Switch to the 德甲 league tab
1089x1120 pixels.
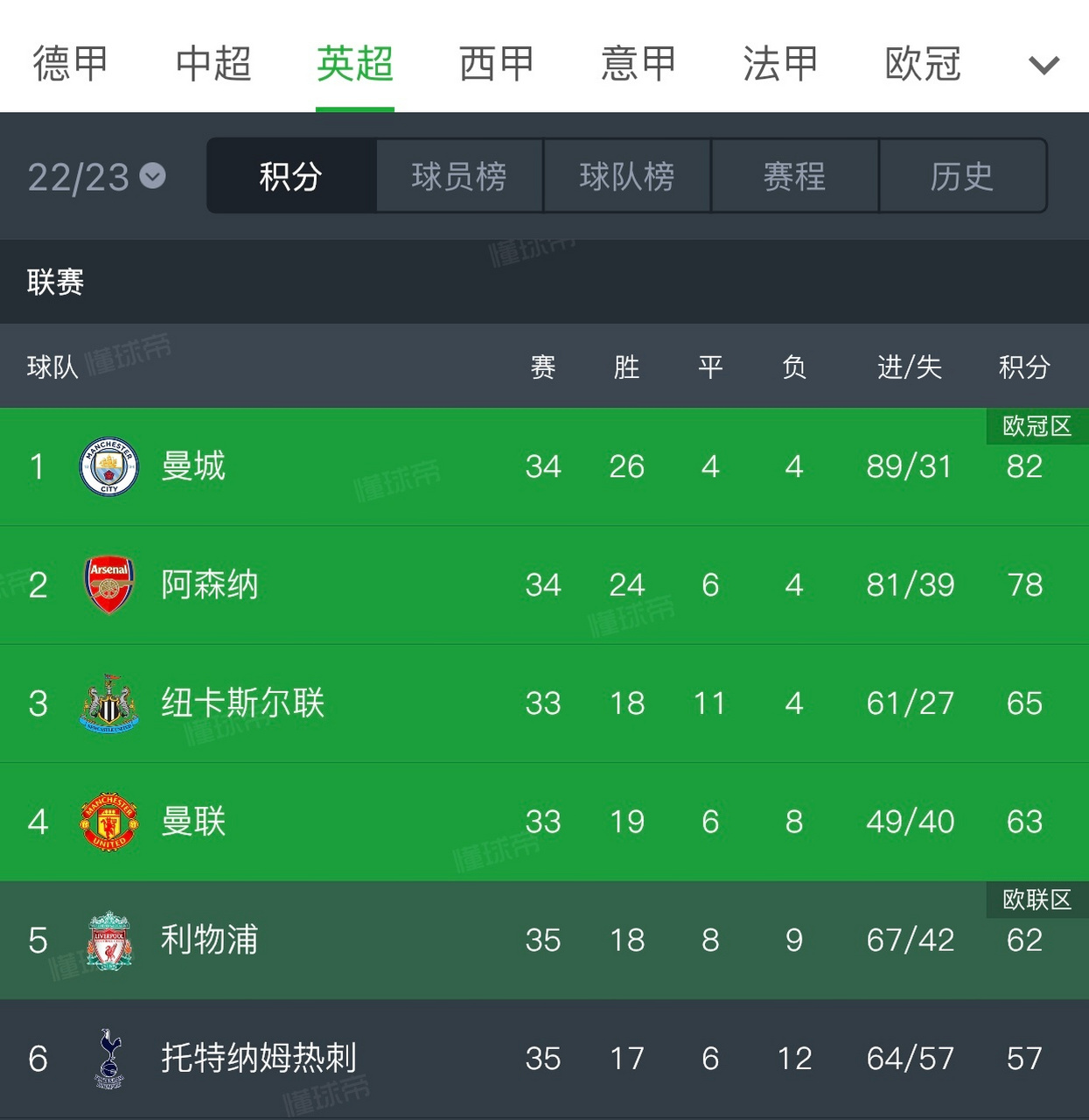click(67, 64)
